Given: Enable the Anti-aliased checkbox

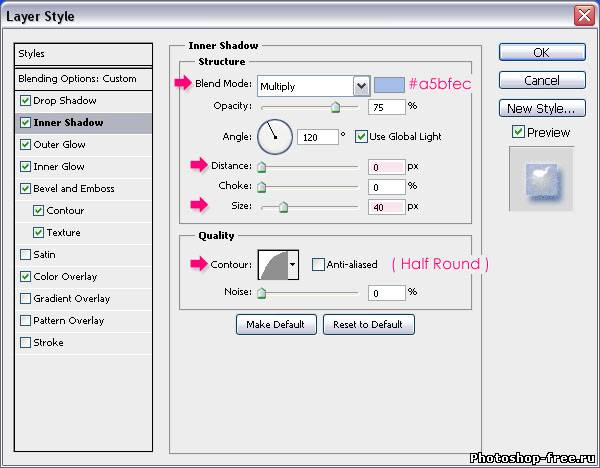Looking at the screenshot, I should click(x=318, y=265).
